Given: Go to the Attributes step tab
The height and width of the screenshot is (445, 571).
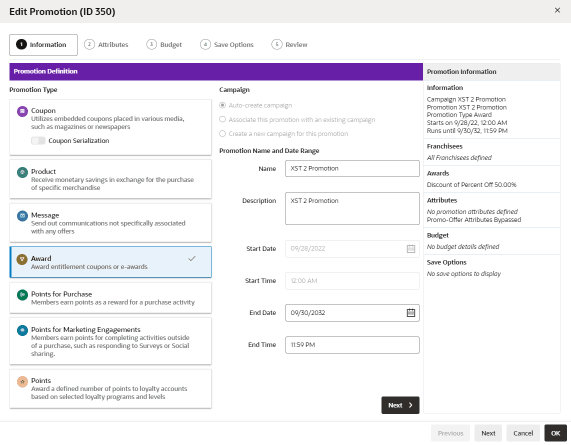Looking at the screenshot, I should (106, 44).
